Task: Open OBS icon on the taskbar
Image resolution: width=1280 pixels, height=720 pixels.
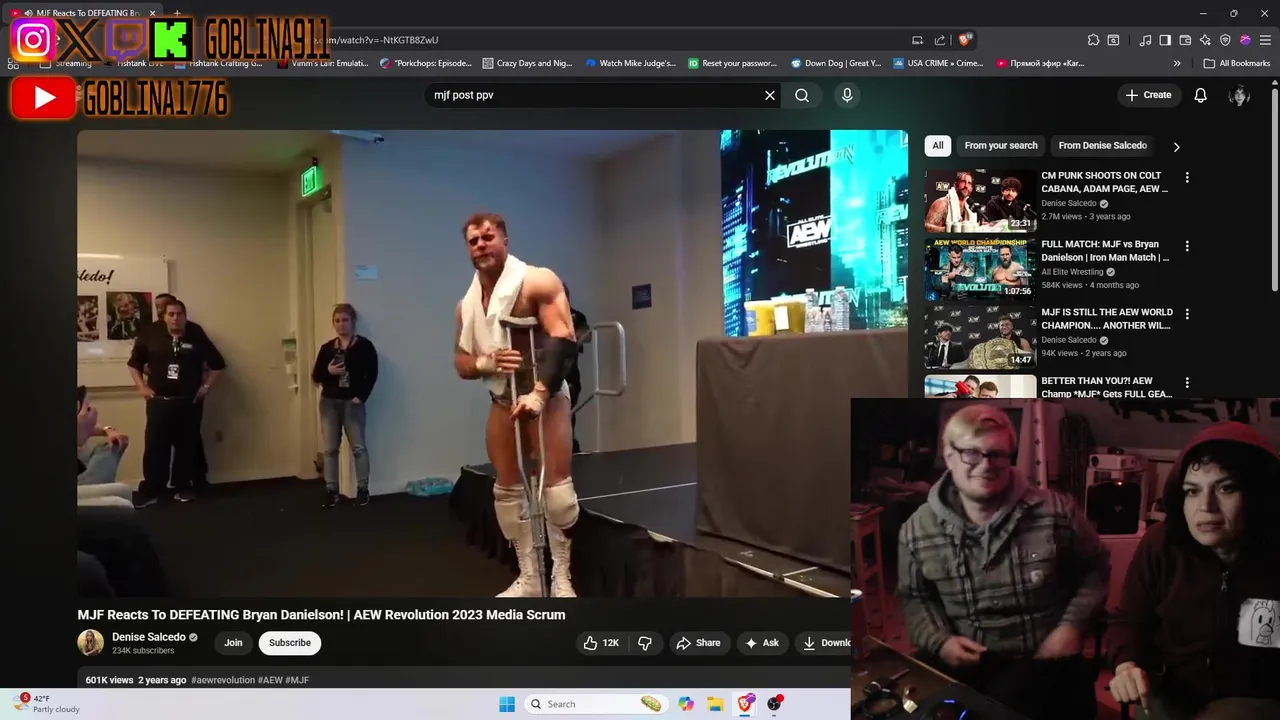Action: coord(774,704)
